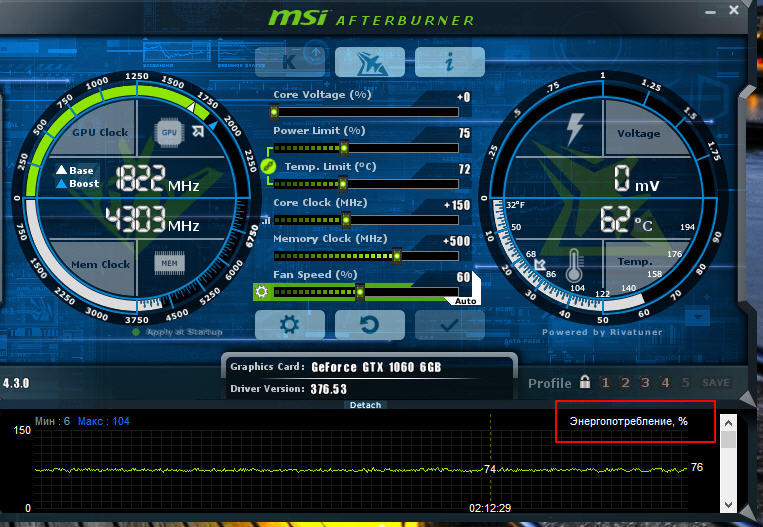This screenshot has width=763, height=527.
Task: Click the Fan Speed slider handle
Action: (x=360, y=292)
